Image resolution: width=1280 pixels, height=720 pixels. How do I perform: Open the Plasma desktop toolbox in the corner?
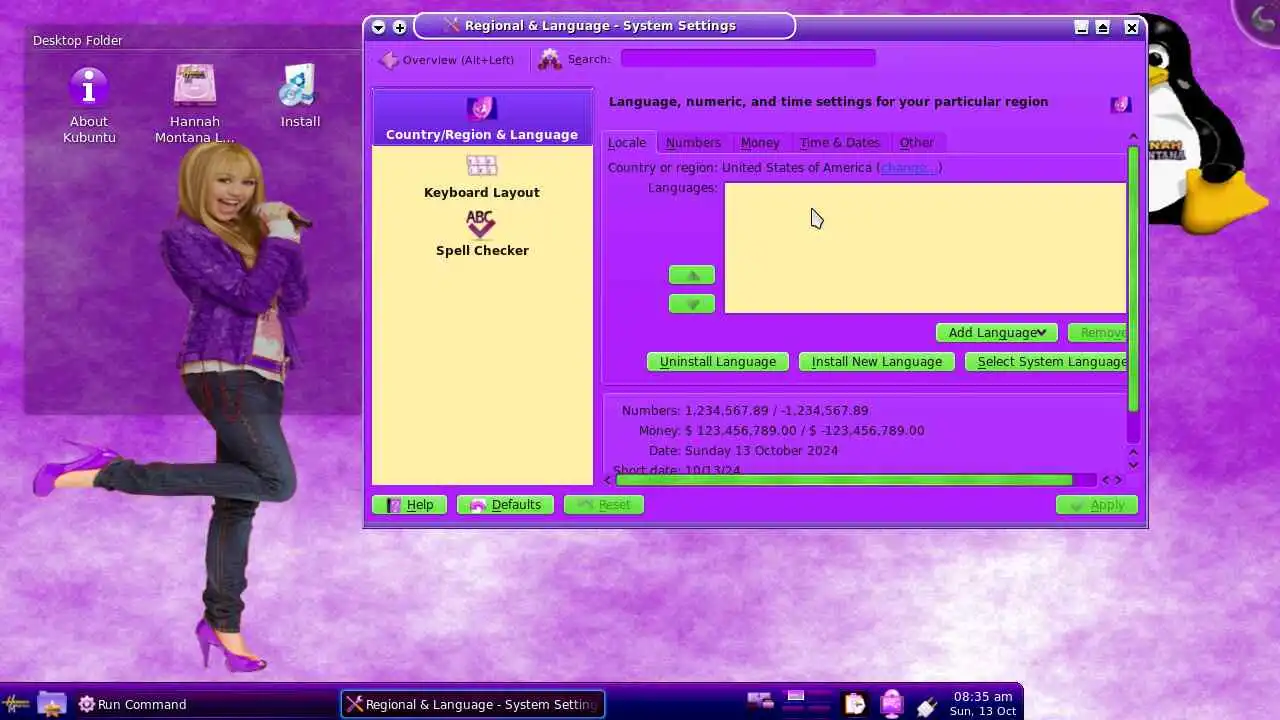coord(1262,17)
